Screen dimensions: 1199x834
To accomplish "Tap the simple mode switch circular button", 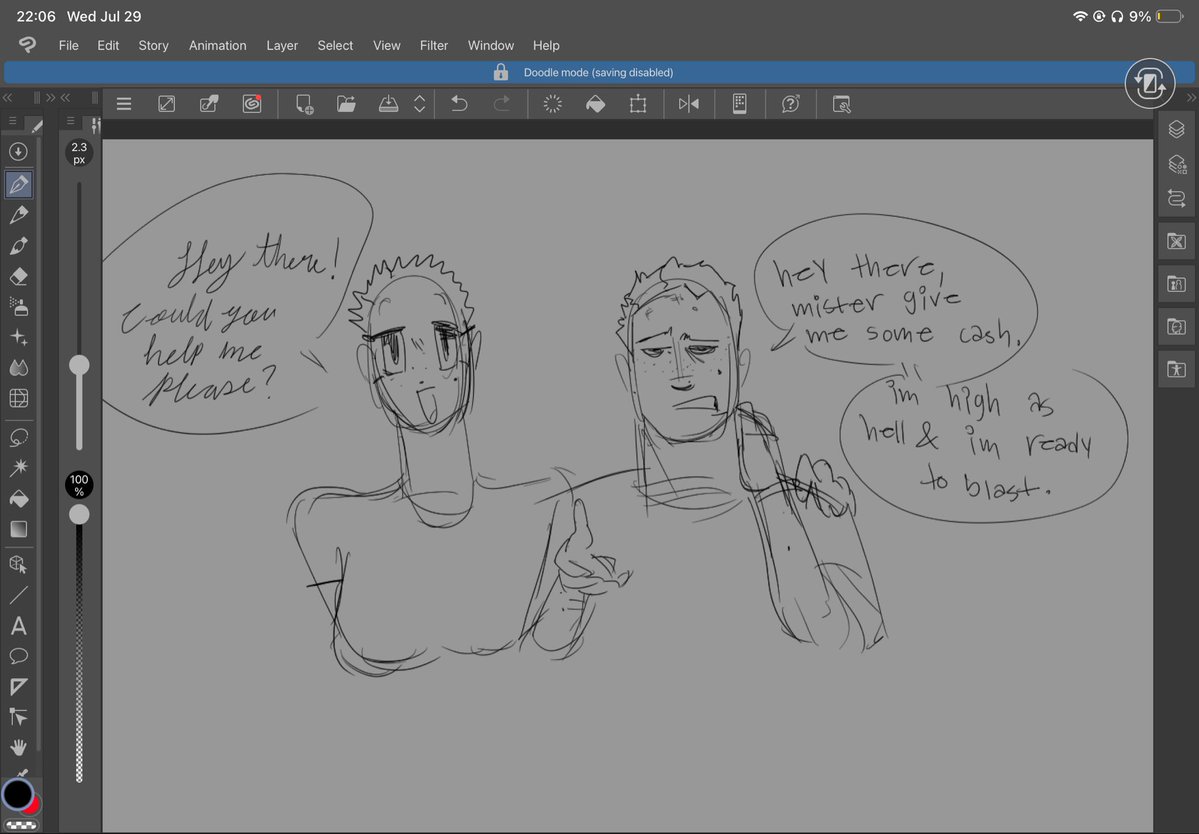I will pyautogui.click(x=1150, y=83).
